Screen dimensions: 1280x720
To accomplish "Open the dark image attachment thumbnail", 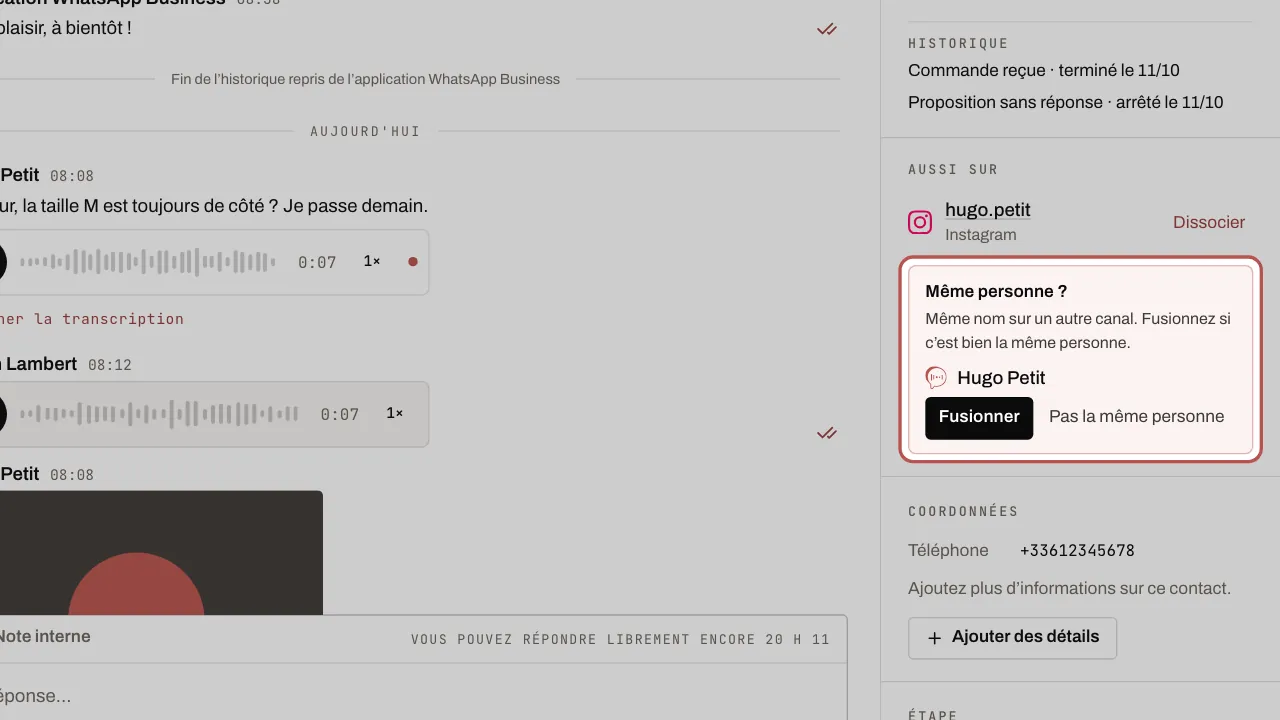I will [x=161, y=552].
